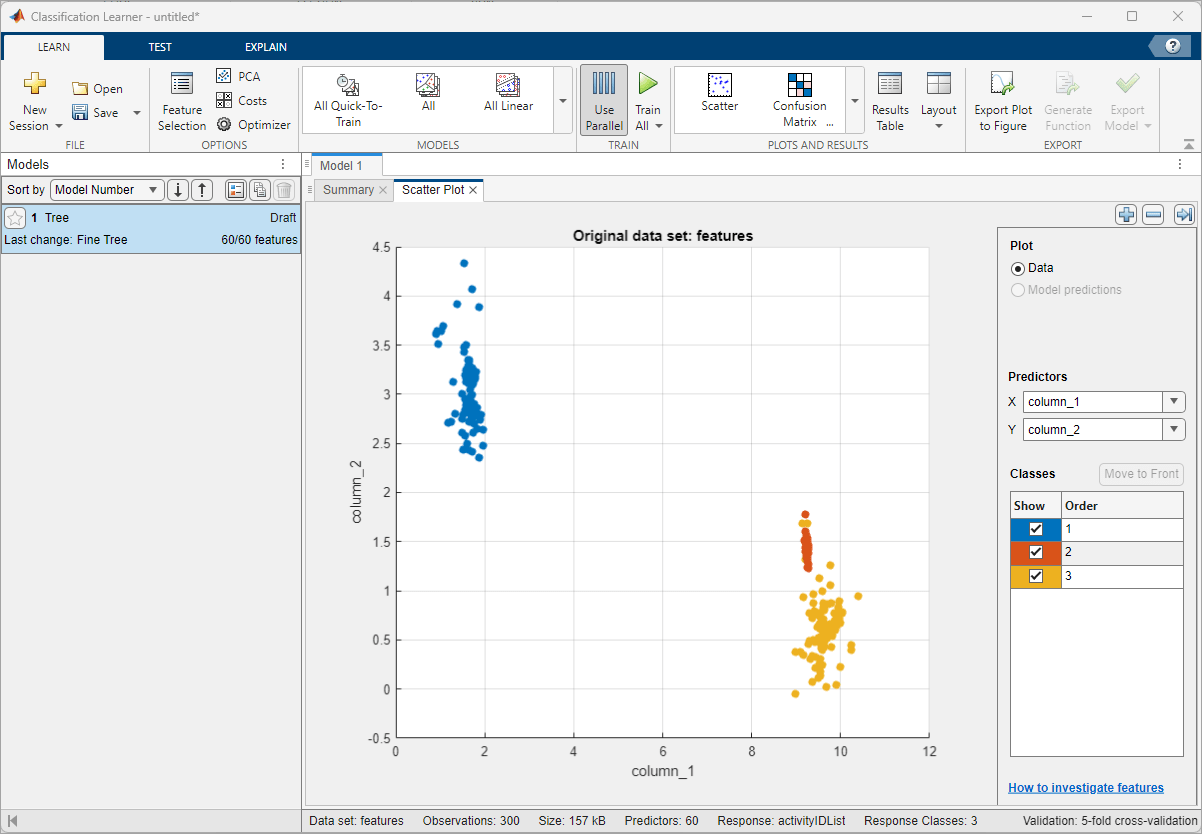1202x834 pixels.
Task: Switch to the TEST ribbon tab
Action: [159, 46]
